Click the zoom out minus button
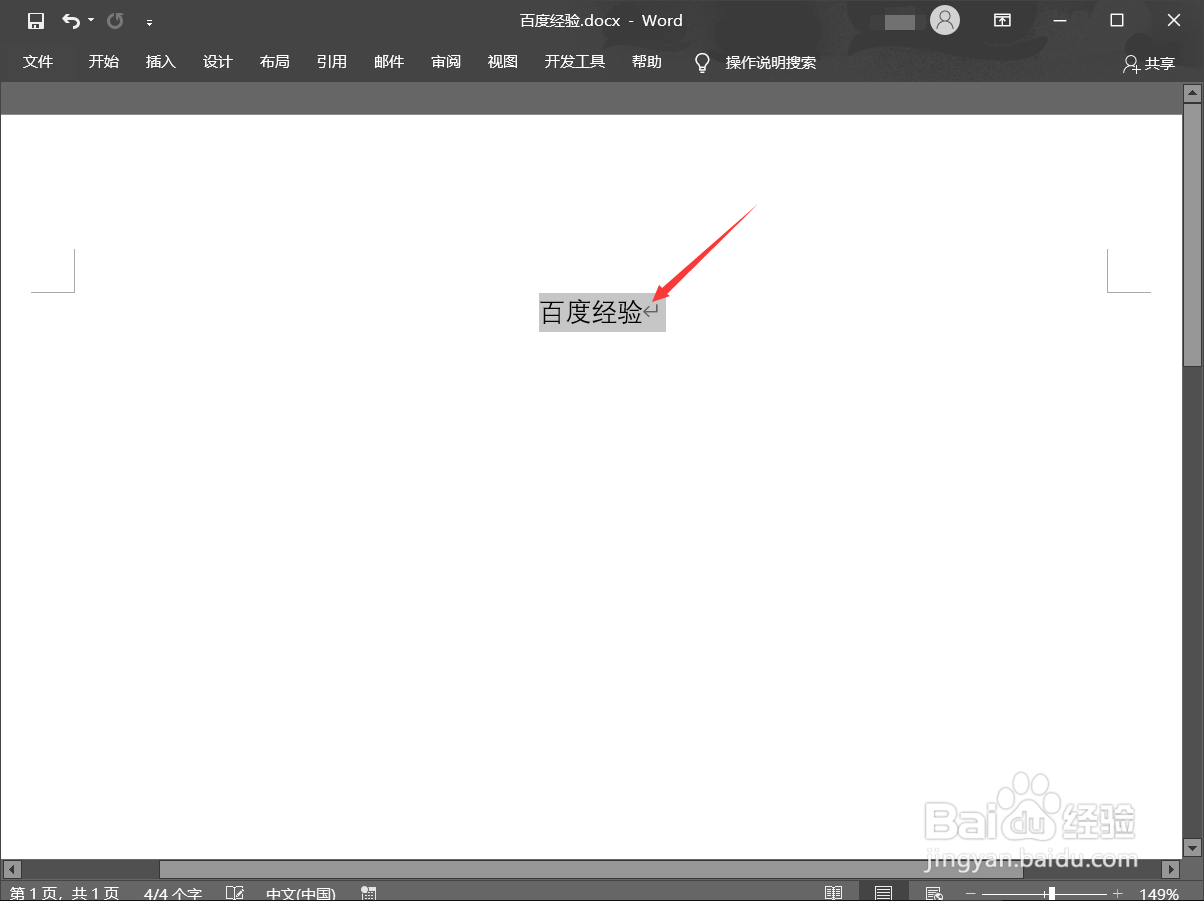The height and width of the screenshot is (901, 1204). click(x=970, y=893)
